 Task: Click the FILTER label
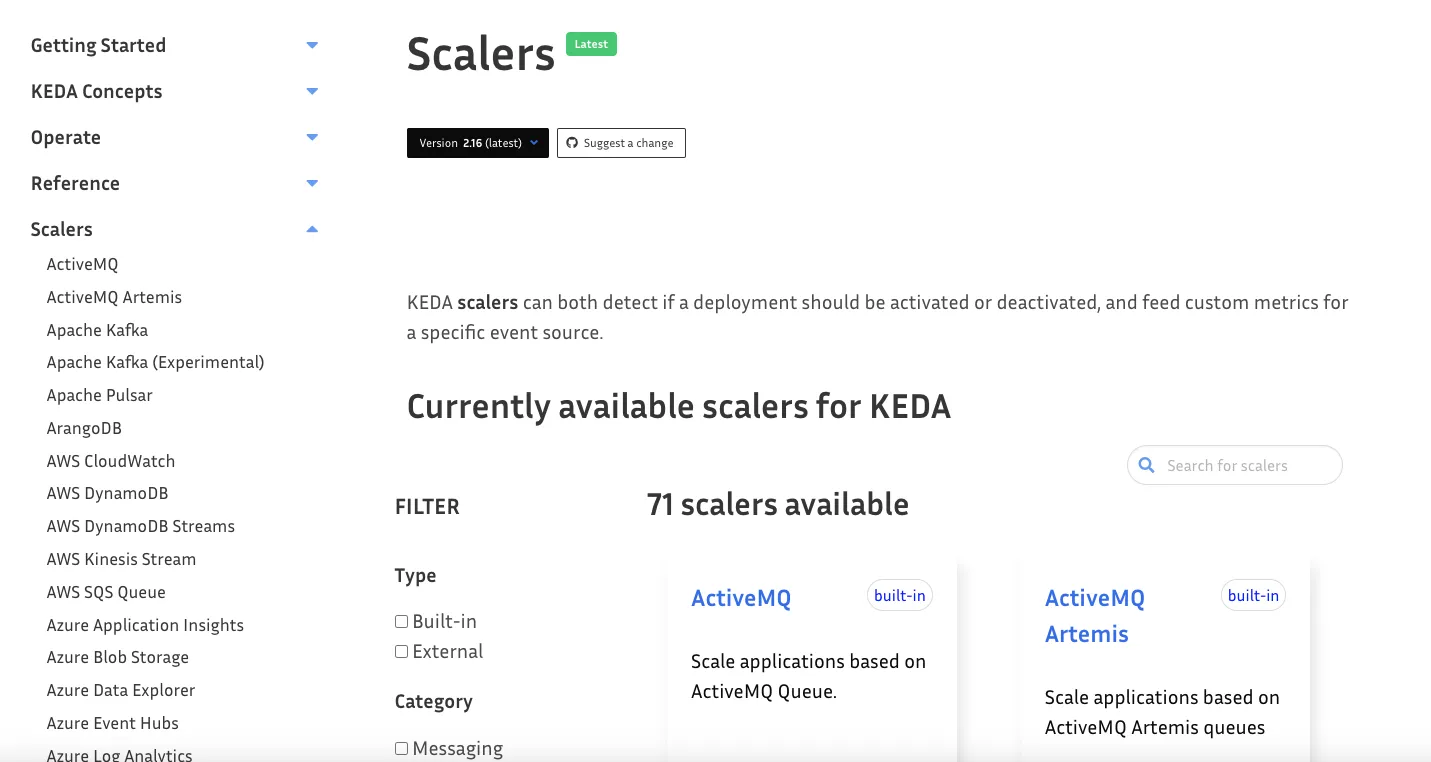[x=427, y=507]
